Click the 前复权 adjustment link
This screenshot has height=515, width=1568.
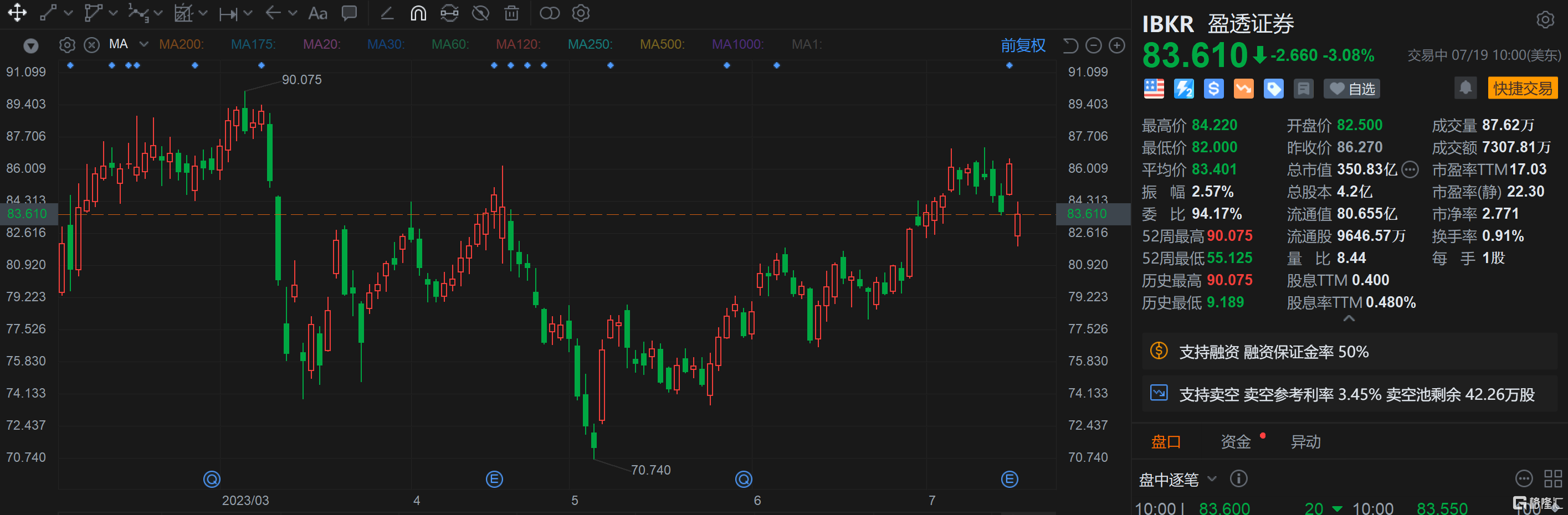(x=1023, y=45)
